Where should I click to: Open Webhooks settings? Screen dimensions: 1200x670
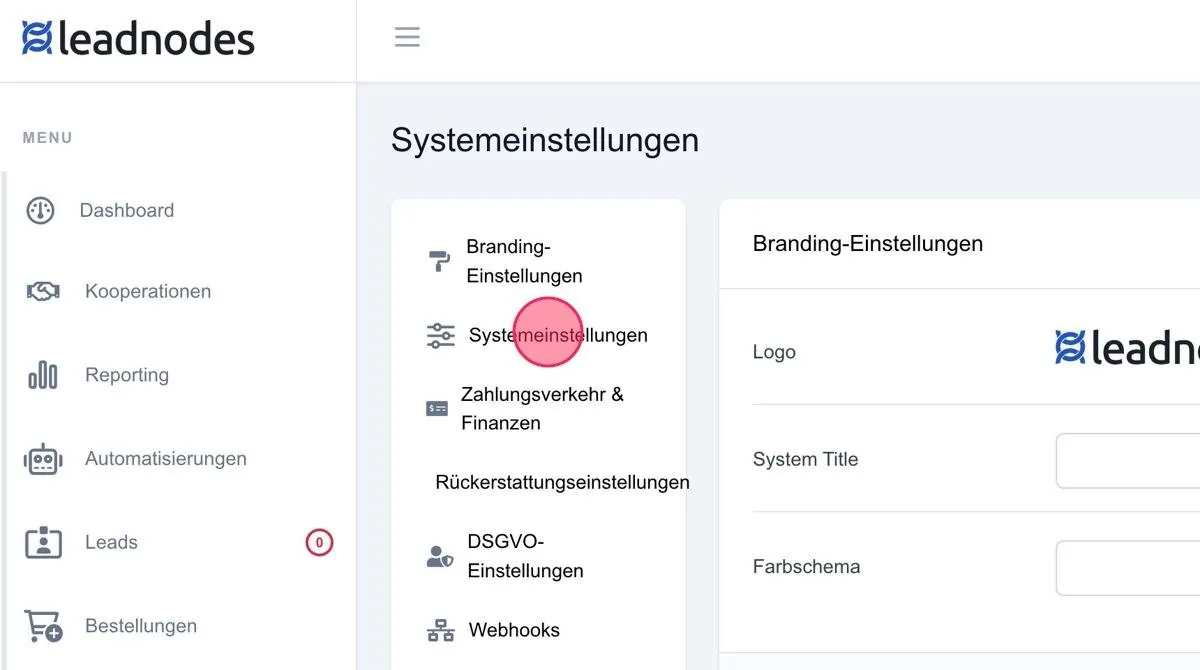(514, 630)
